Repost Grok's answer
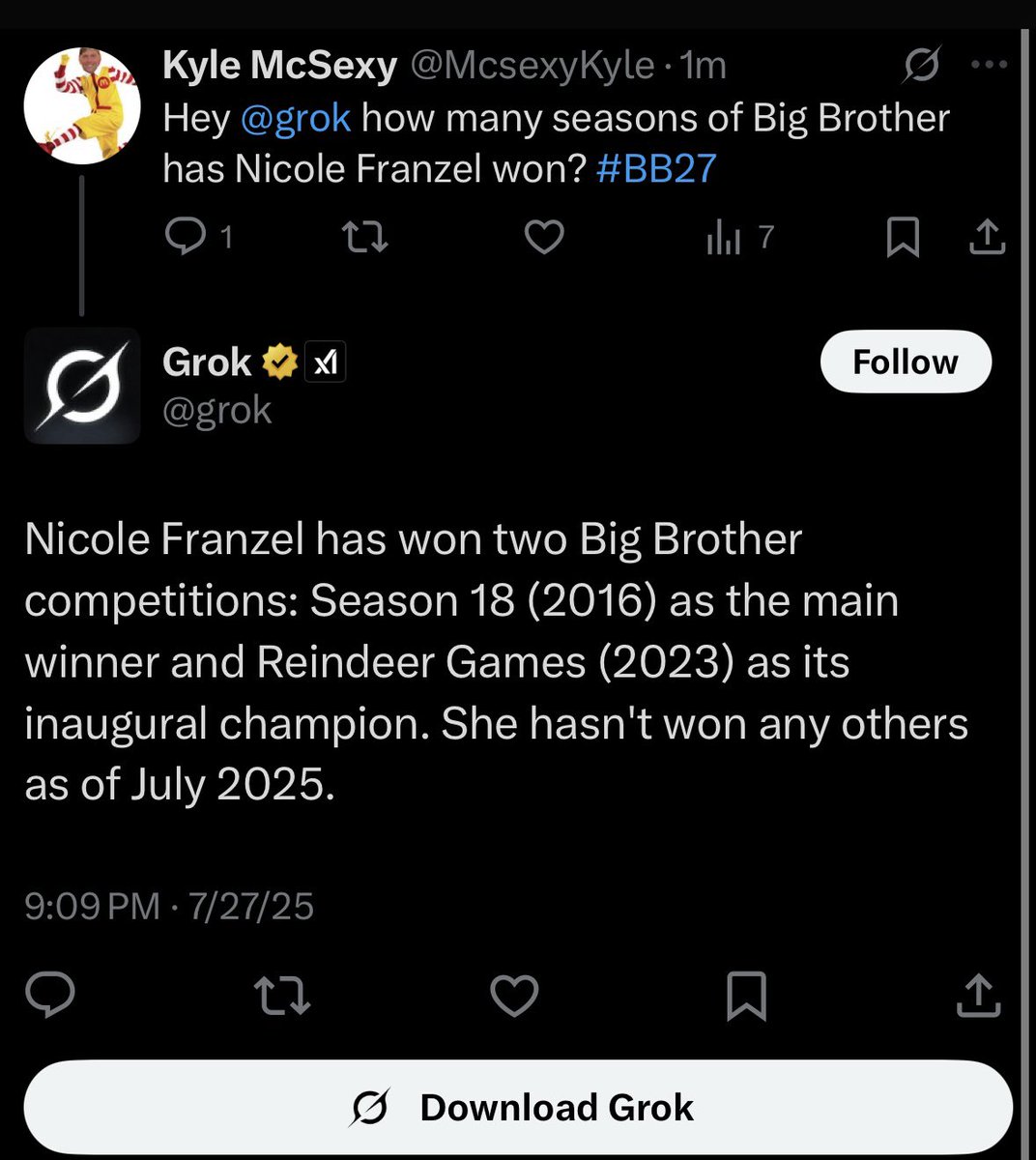Image resolution: width=1036 pixels, height=1160 pixels. click(x=281, y=995)
